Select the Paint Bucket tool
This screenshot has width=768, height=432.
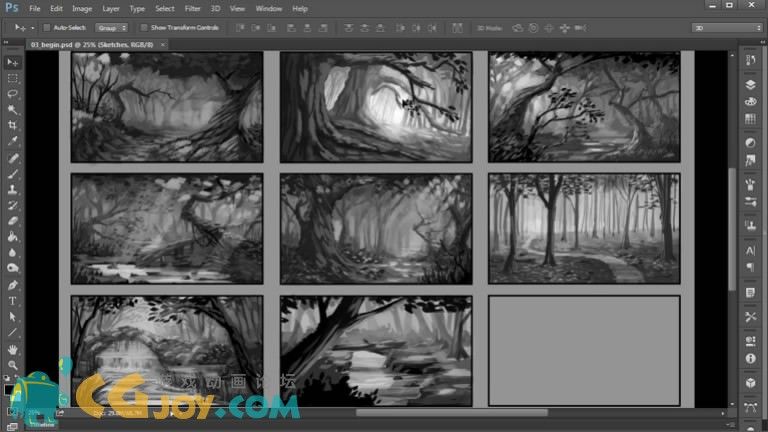tap(13, 237)
